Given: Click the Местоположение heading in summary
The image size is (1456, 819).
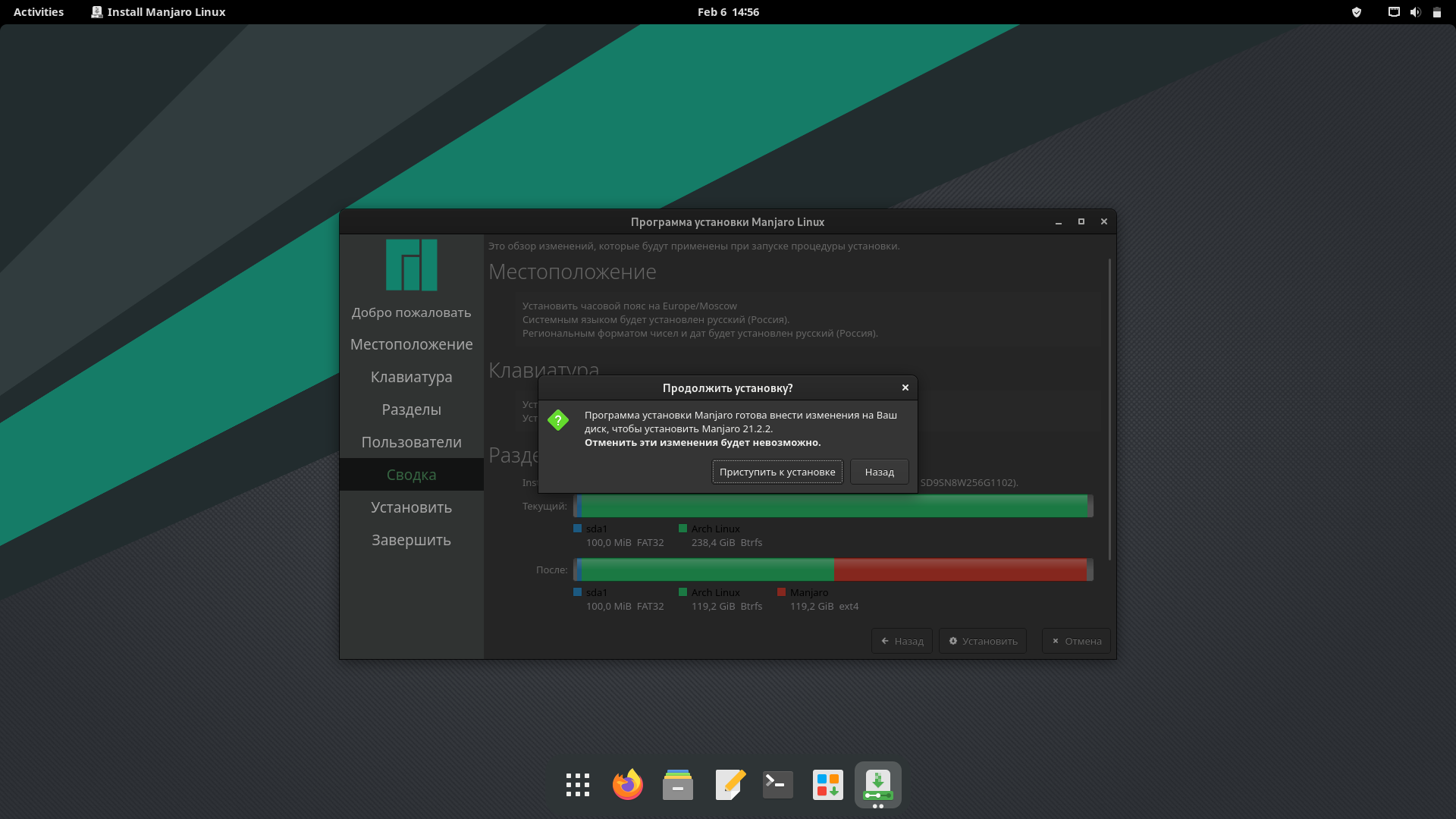Looking at the screenshot, I should click(573, 271).
